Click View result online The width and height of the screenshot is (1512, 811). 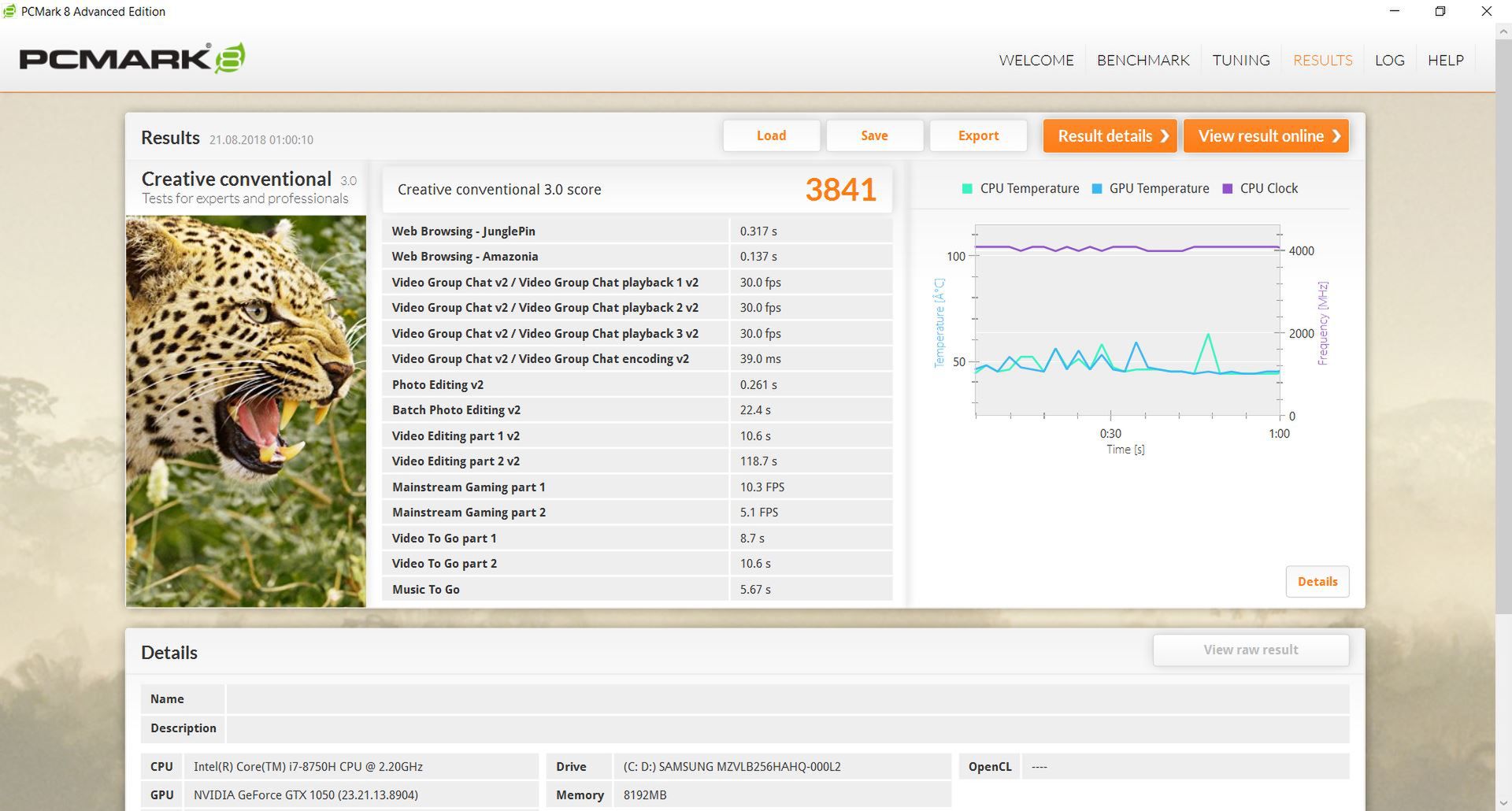(1260, 135)
